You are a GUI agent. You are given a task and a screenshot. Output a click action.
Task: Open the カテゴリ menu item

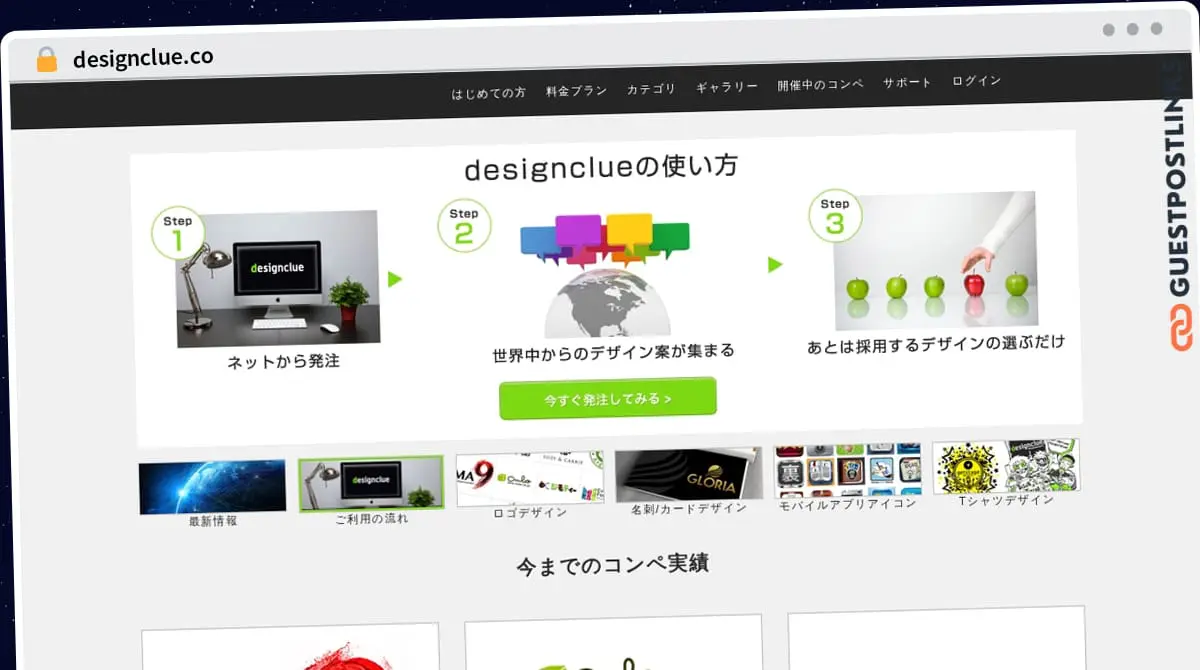(652, 87)
